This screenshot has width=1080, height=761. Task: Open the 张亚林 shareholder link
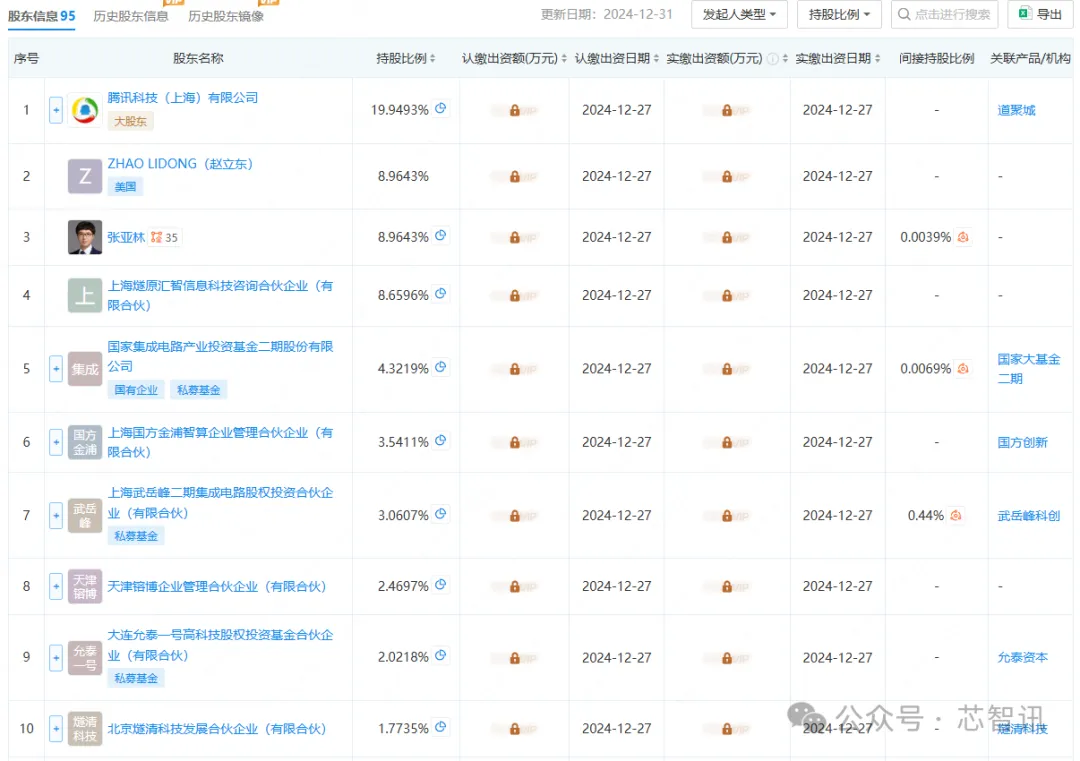pos(126,238)
